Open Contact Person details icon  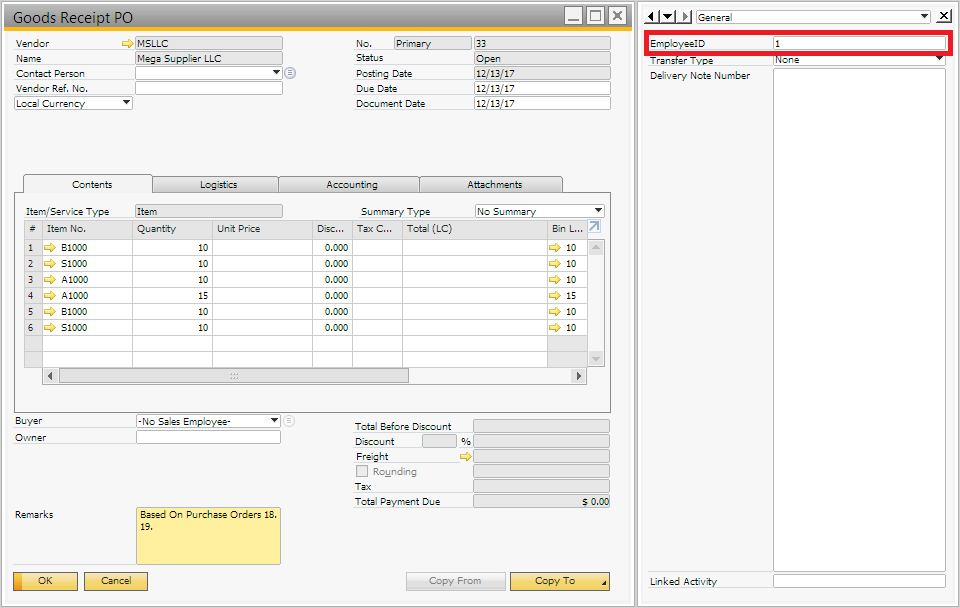[x=290, y=73]
